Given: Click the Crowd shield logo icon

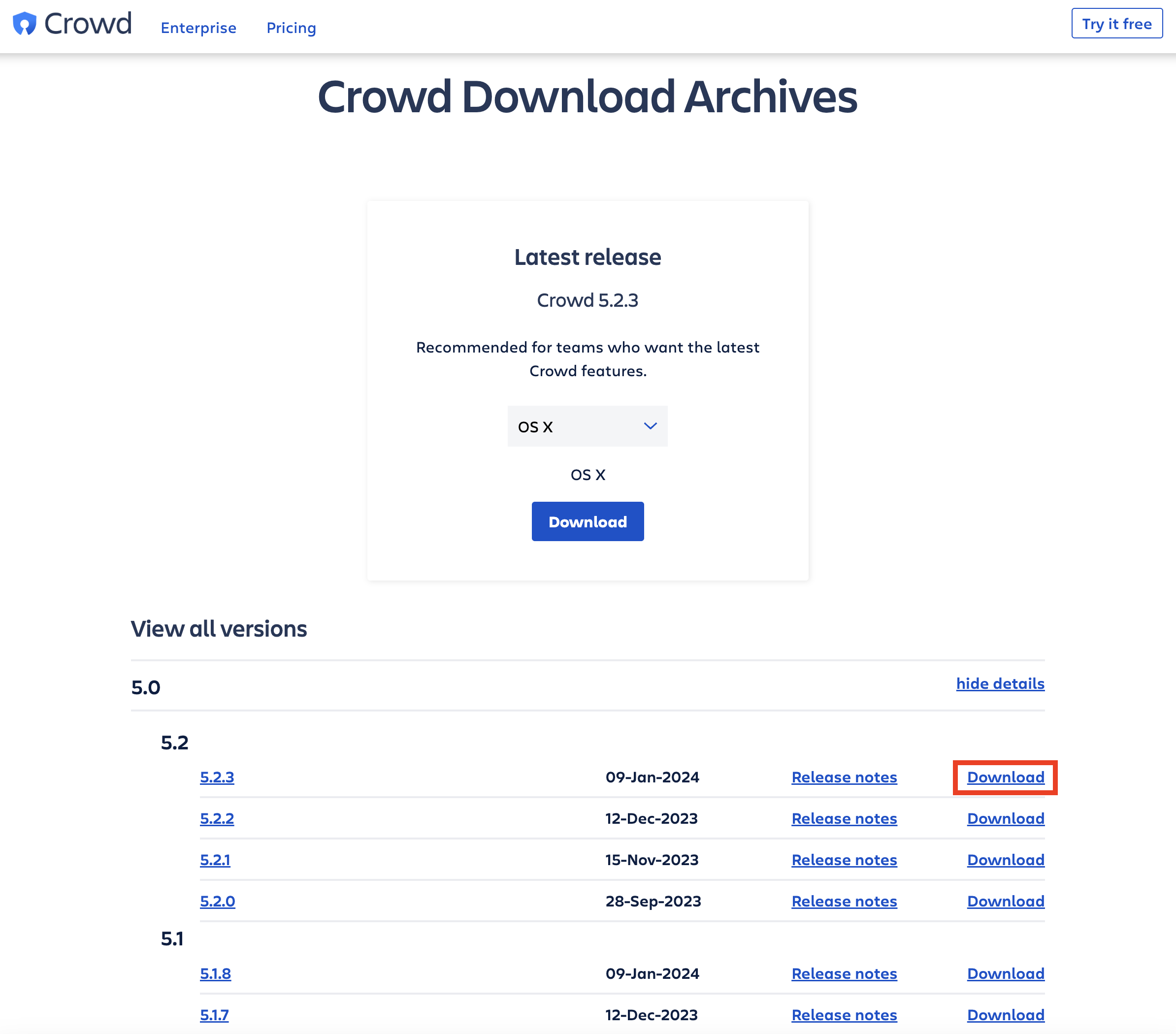Looking at the screenshot, I should point(24,24).
